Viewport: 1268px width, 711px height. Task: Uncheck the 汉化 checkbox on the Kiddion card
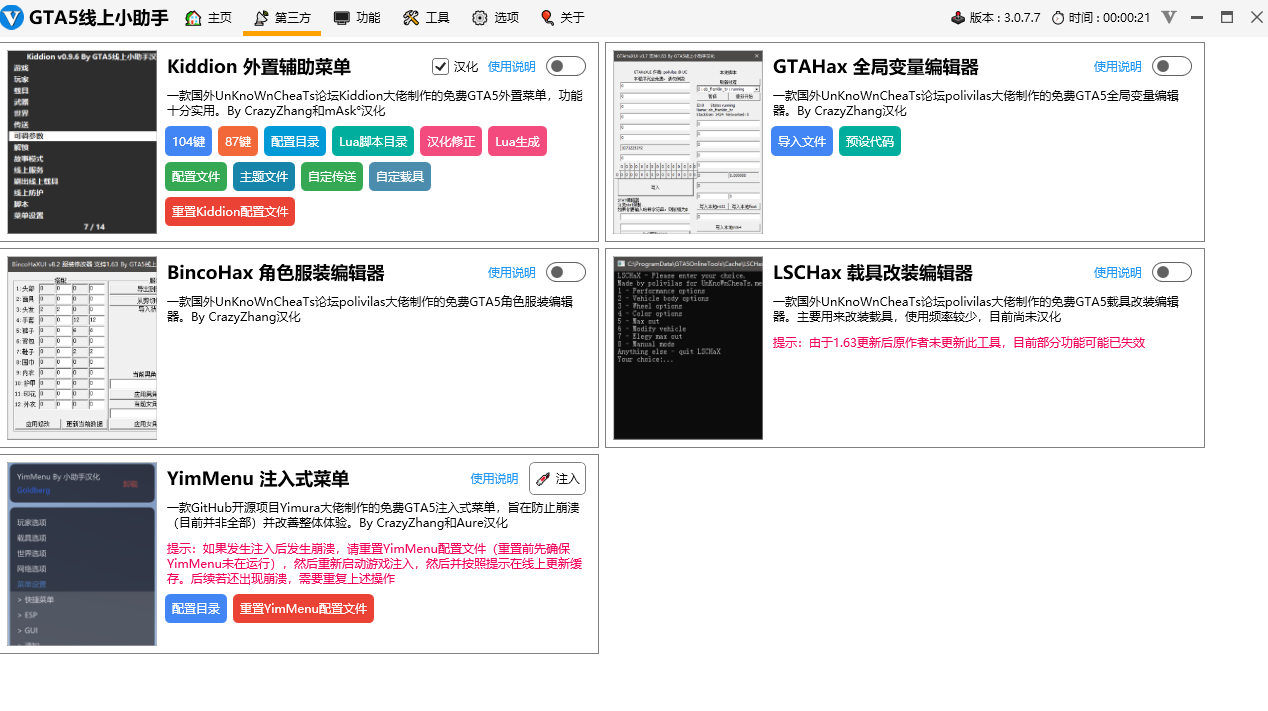pos(440,65)
